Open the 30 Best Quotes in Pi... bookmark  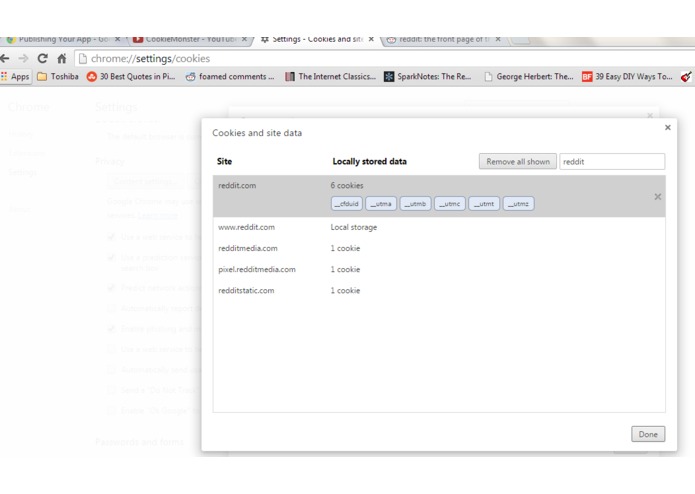[131, 77]
